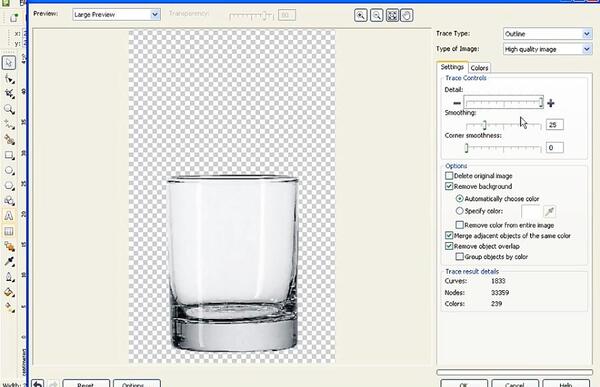
Task: Activate the pan hand preview icon
Action: (407, 15)
